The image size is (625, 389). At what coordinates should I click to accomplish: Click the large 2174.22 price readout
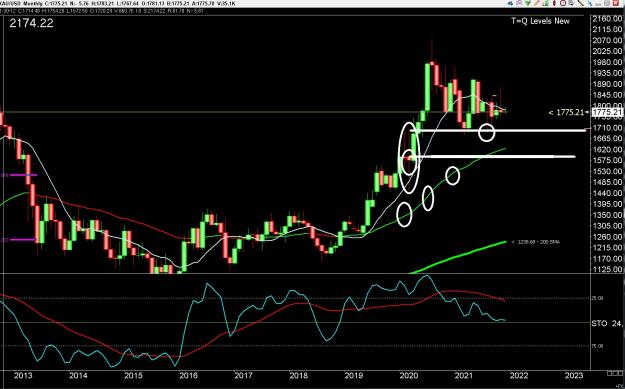[x=31, y=23]
